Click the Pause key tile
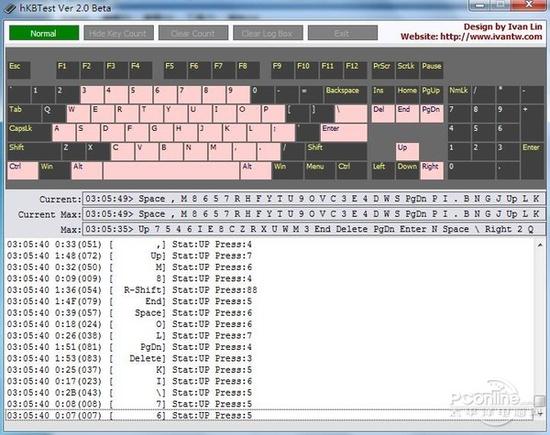The image size is (550, 435). point(432,70)
